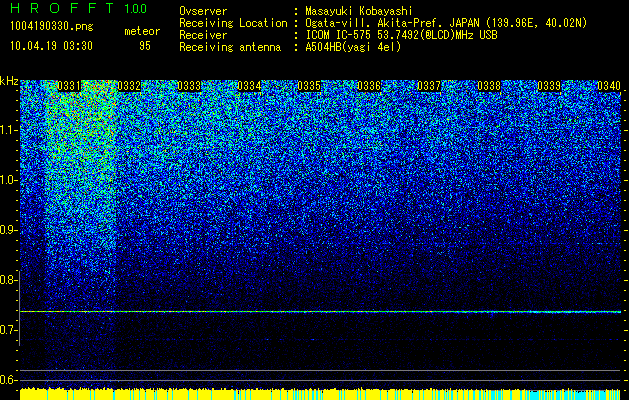The width and height of the screenshot is (629, 400).
Task: Click the HROFFT title text
Action: tap(62, 8)
